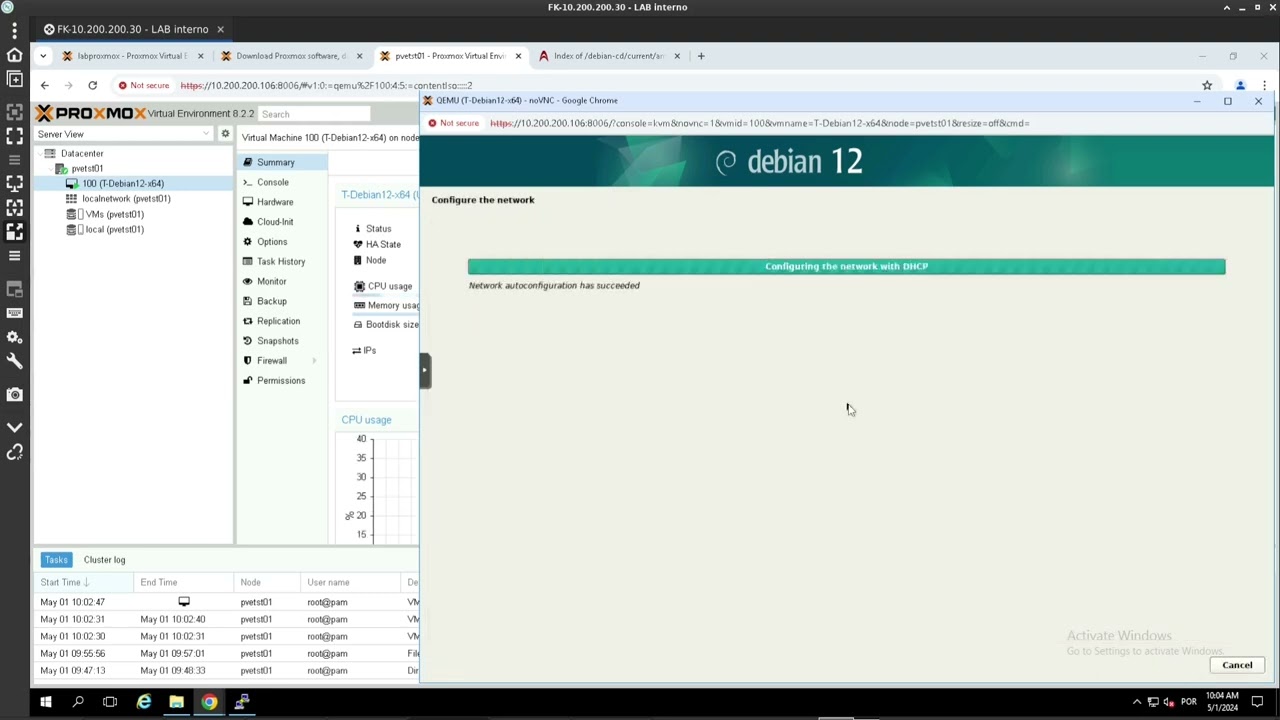Collapse the pvetst01 node in the tree

[50, 169]
